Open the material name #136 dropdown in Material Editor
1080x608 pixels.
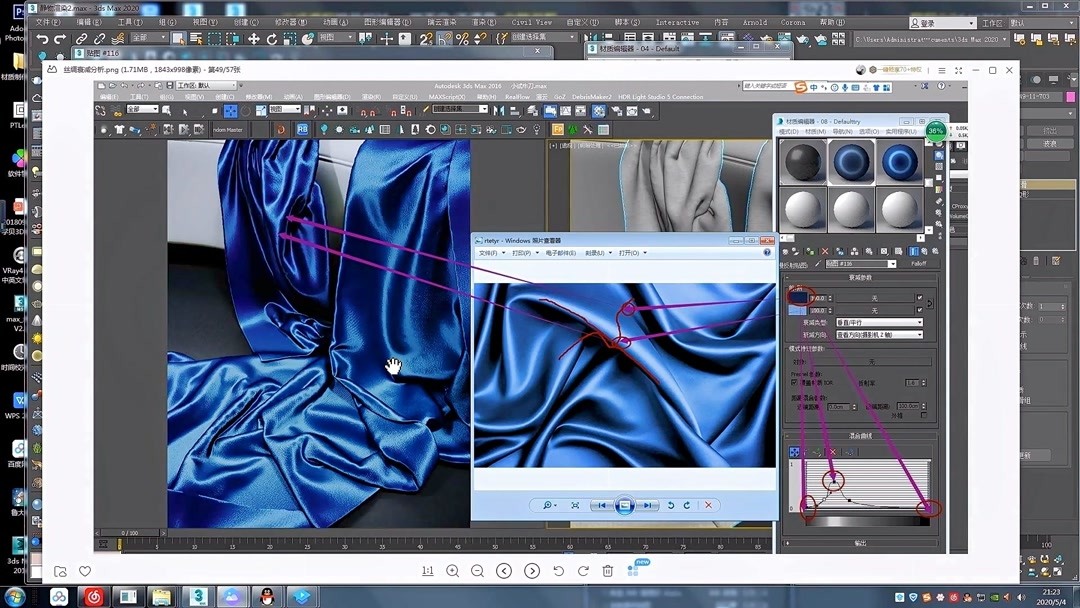click(892, 264)
